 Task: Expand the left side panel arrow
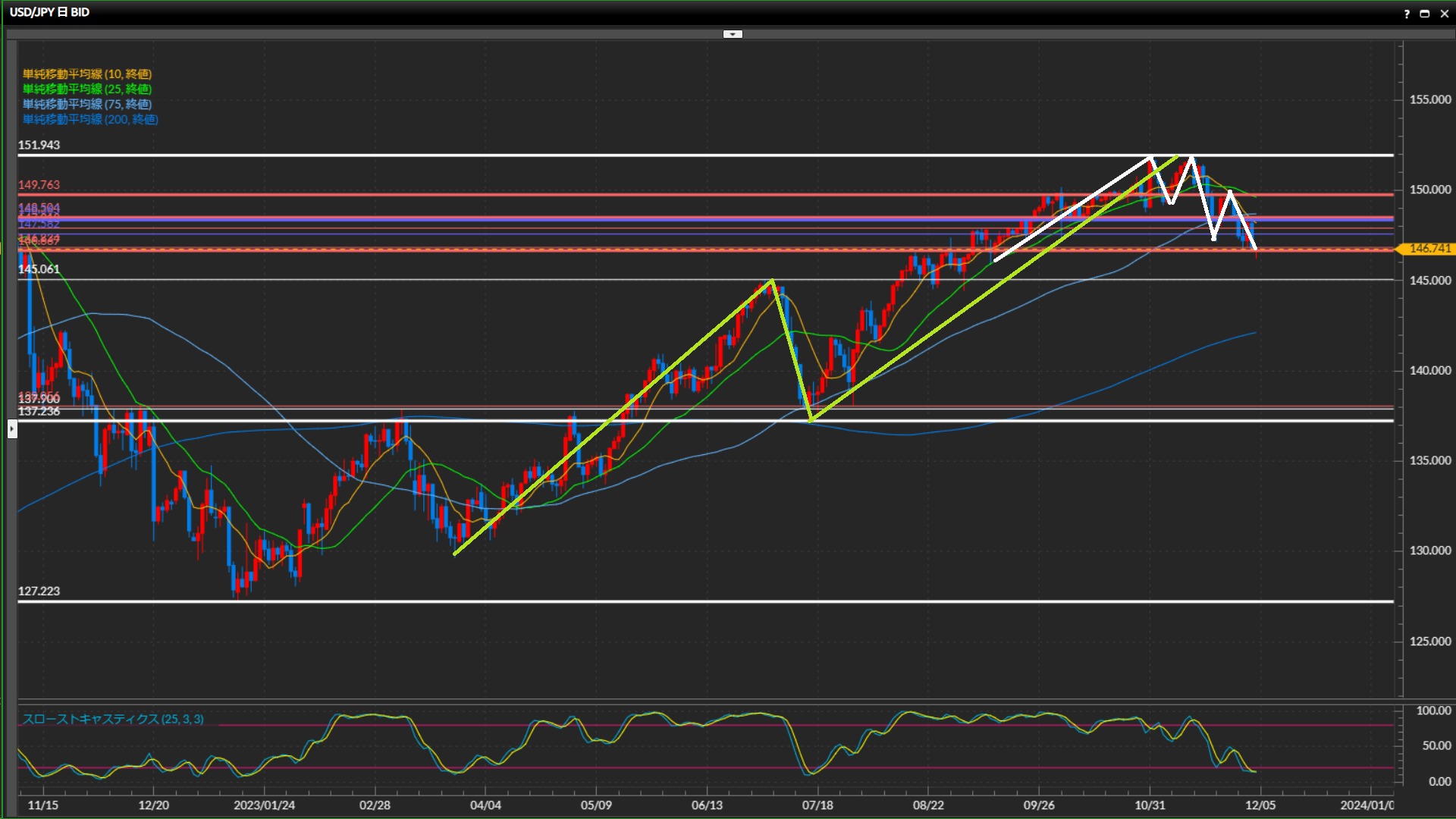(x=12, y=429)
